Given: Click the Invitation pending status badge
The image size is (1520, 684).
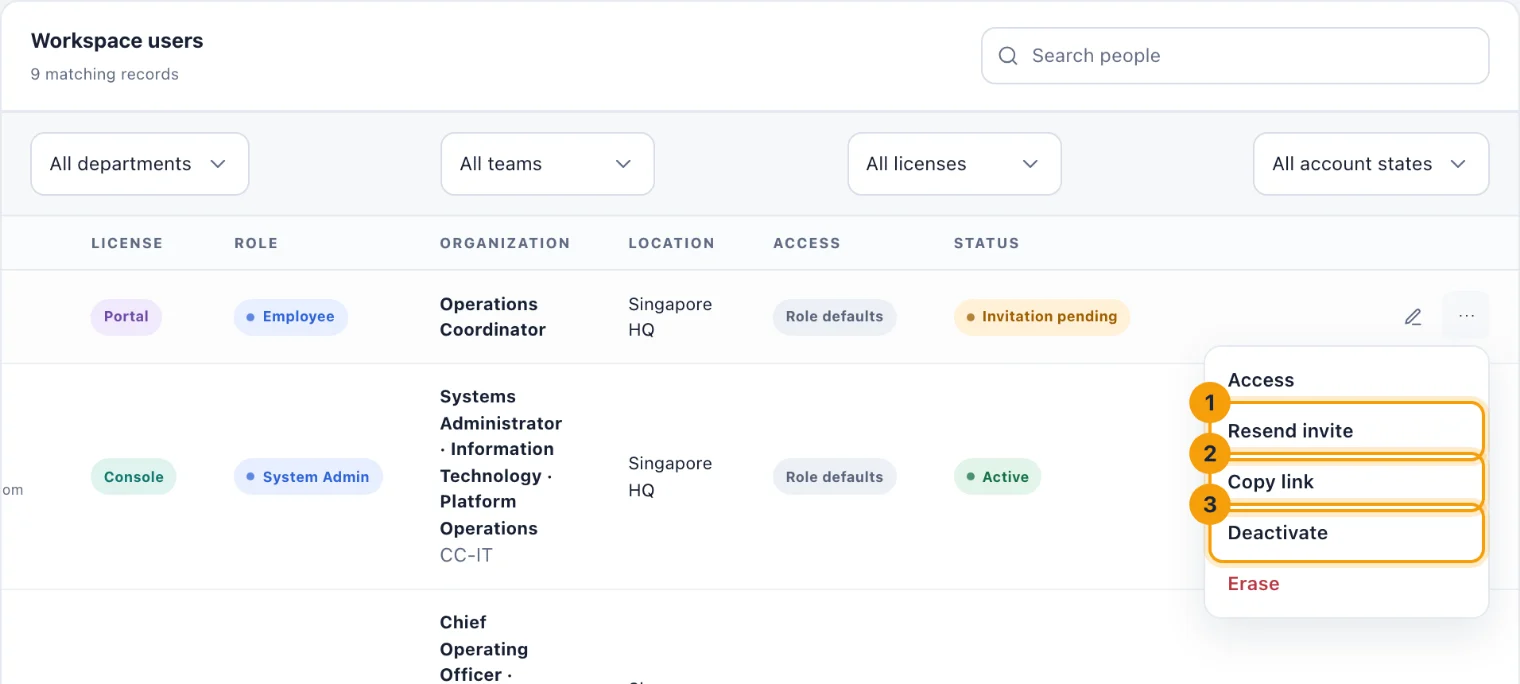Looking at the screenshot, I should [1042, 316].
